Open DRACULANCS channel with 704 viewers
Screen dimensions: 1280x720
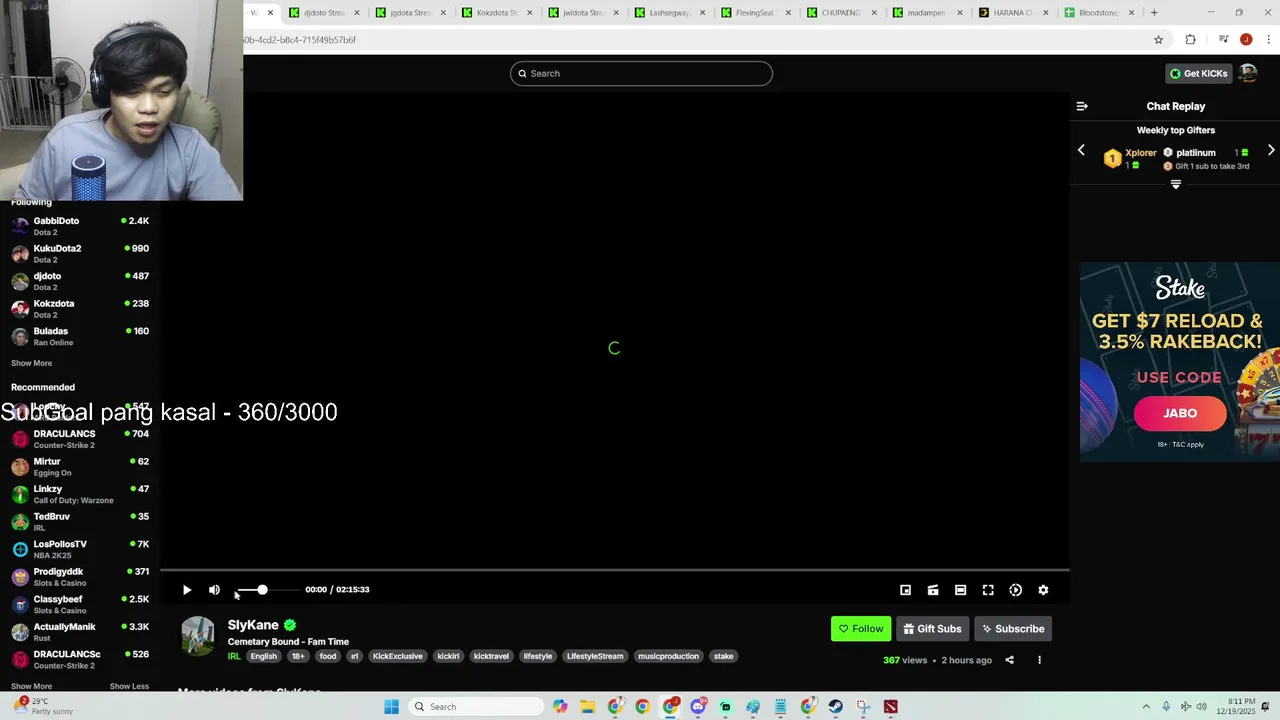coord(80,439)
